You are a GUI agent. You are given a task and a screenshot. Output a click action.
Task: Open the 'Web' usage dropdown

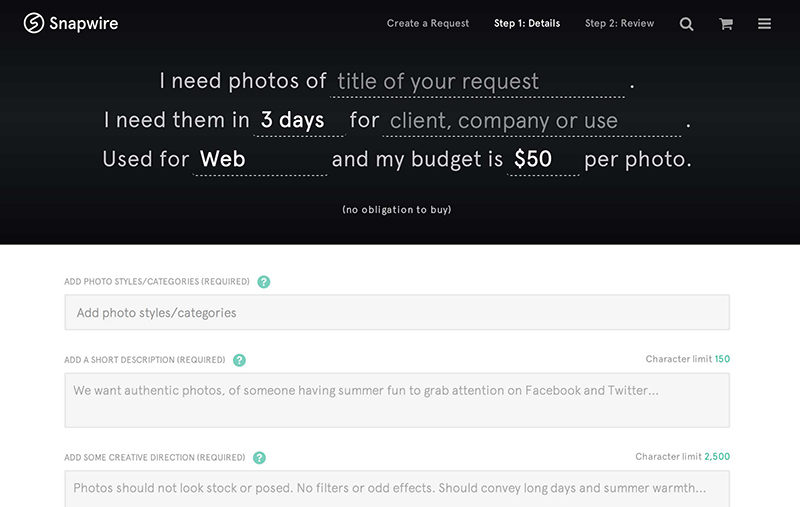(260, 160)
